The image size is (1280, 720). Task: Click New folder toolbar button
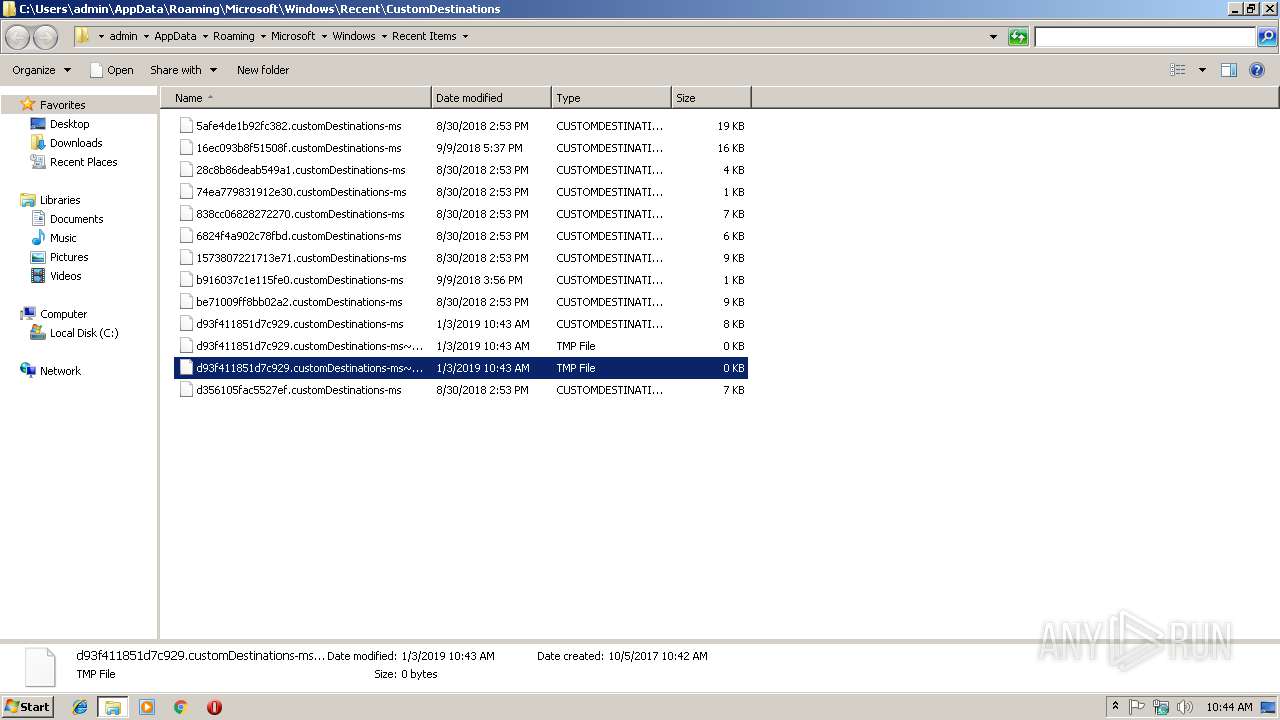263,70
